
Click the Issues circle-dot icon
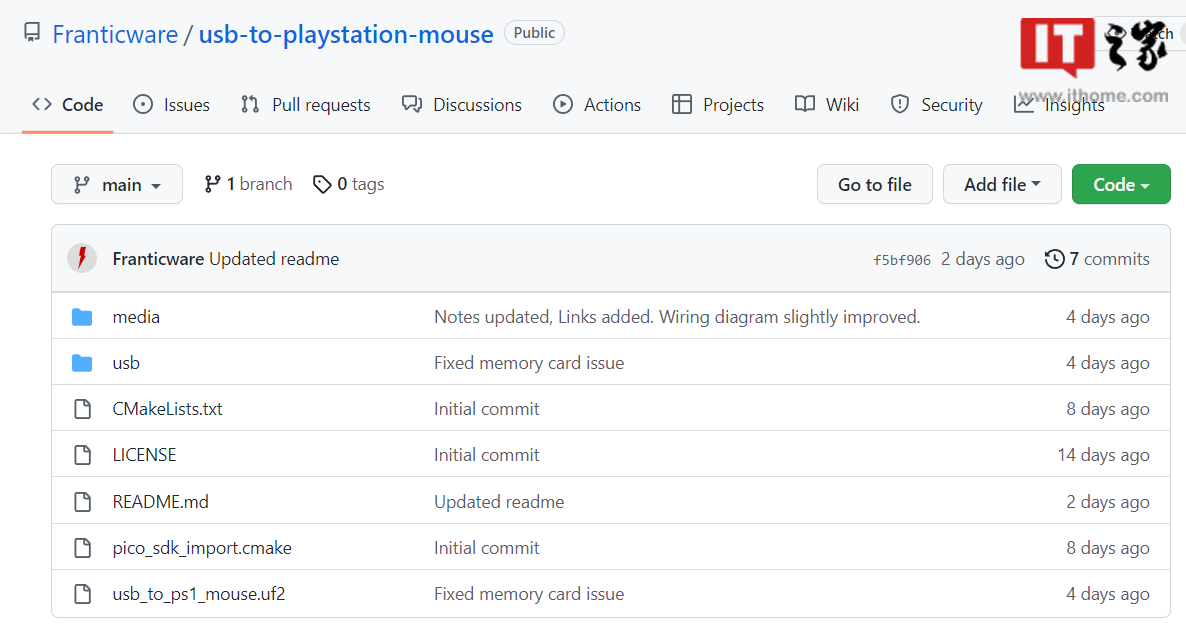[143, 104]
